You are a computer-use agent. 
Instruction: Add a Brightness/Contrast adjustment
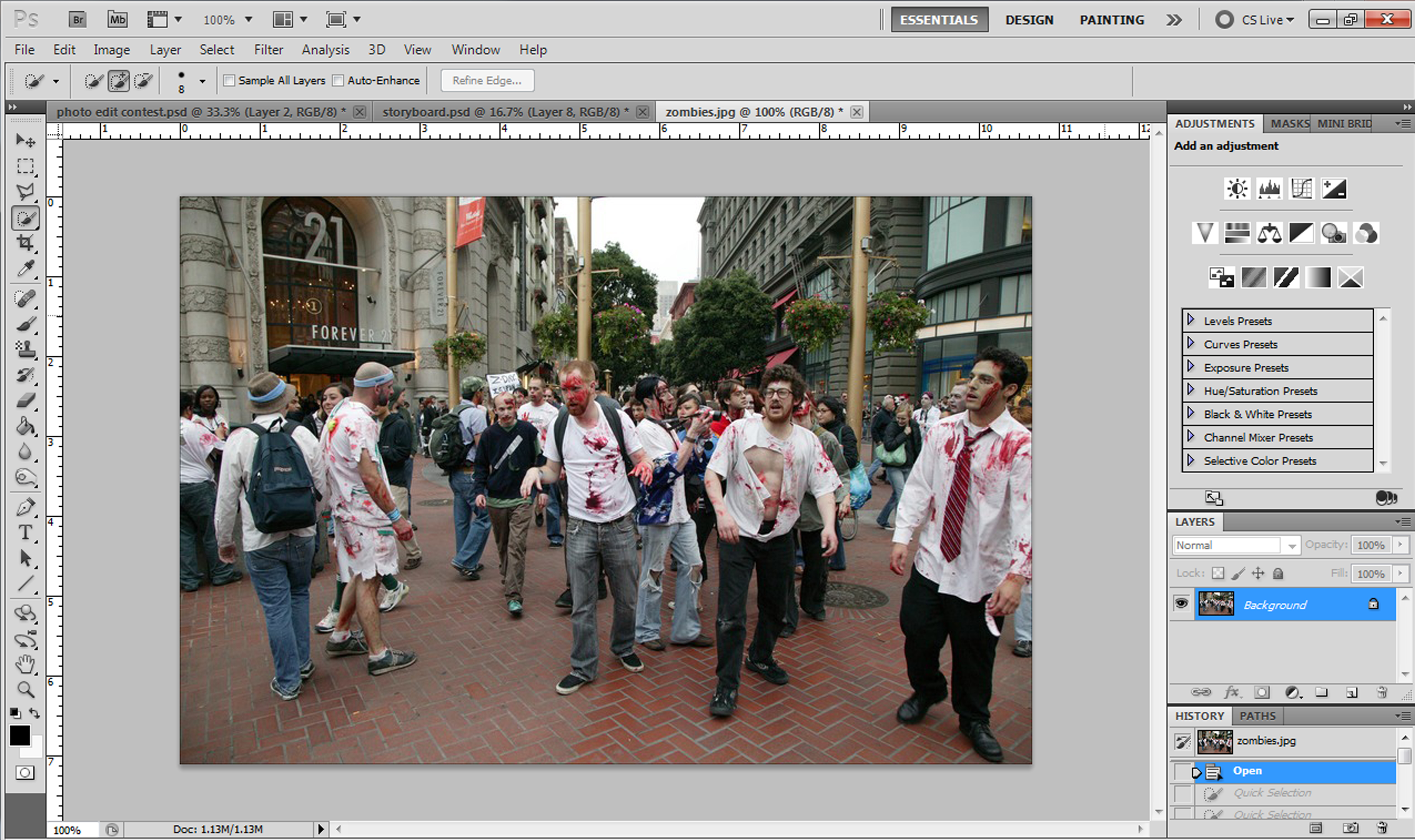click(x=1237, y=189)
